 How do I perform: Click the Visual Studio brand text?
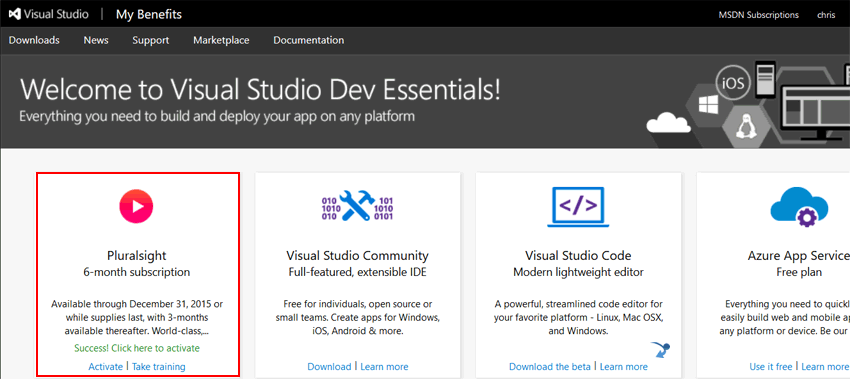click(56, 15)
